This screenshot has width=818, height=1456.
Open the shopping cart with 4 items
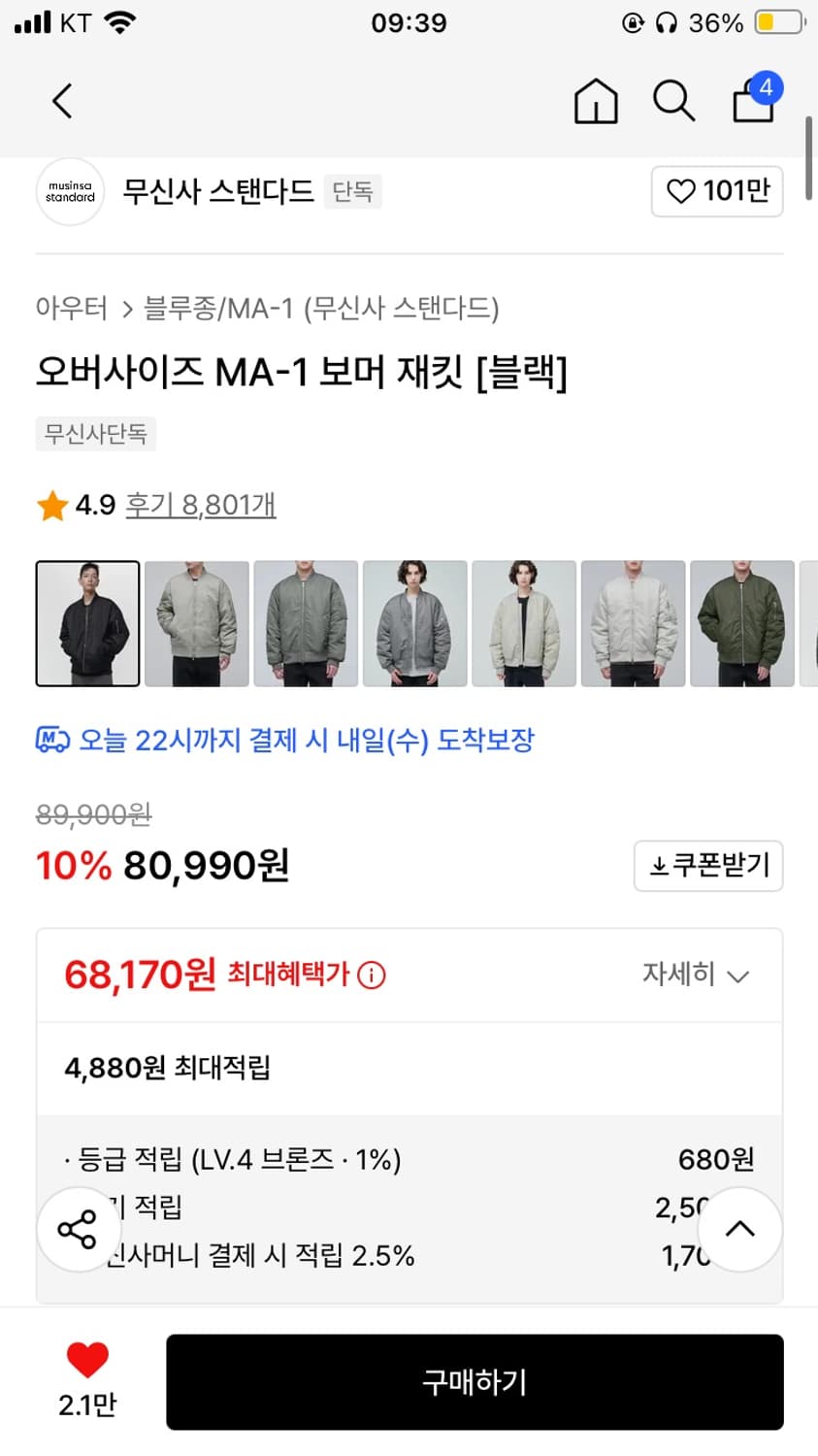tap(752, 101)
